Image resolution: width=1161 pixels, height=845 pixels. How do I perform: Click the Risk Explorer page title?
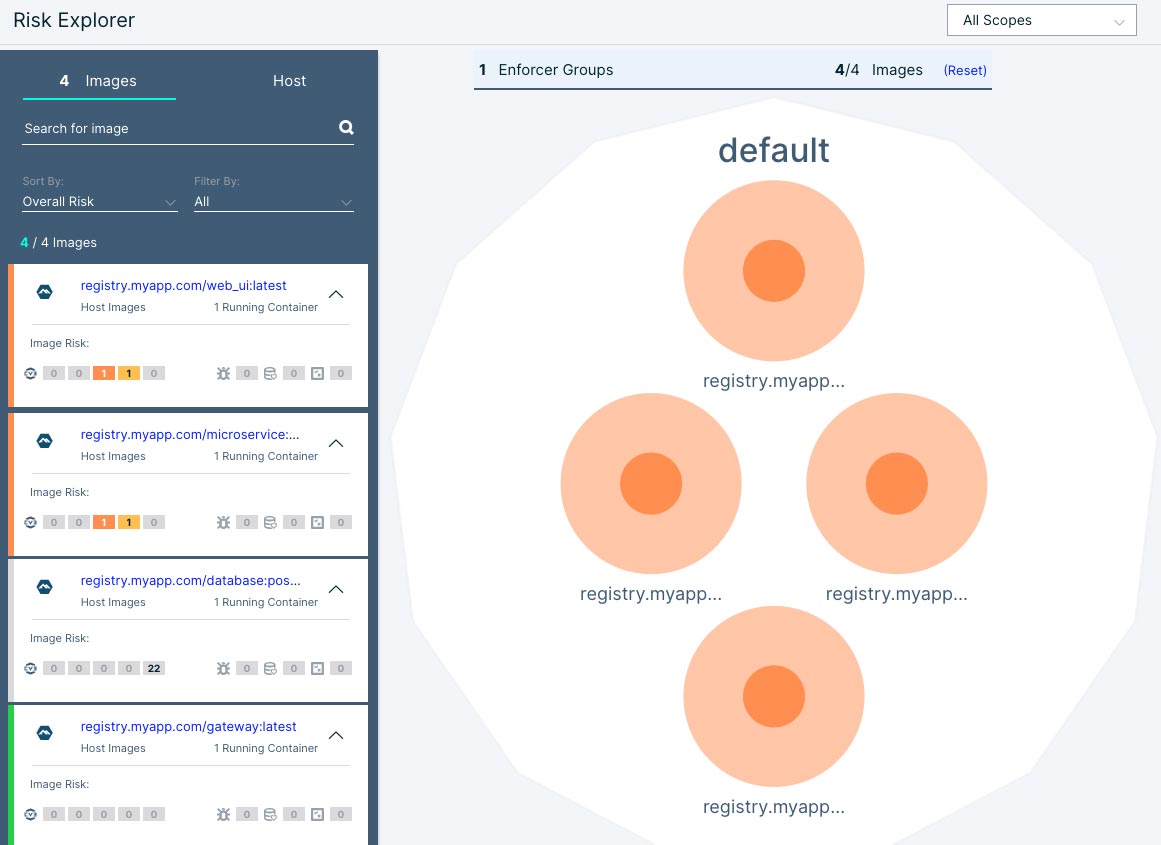pyautogui.click(x=74, y=20)
